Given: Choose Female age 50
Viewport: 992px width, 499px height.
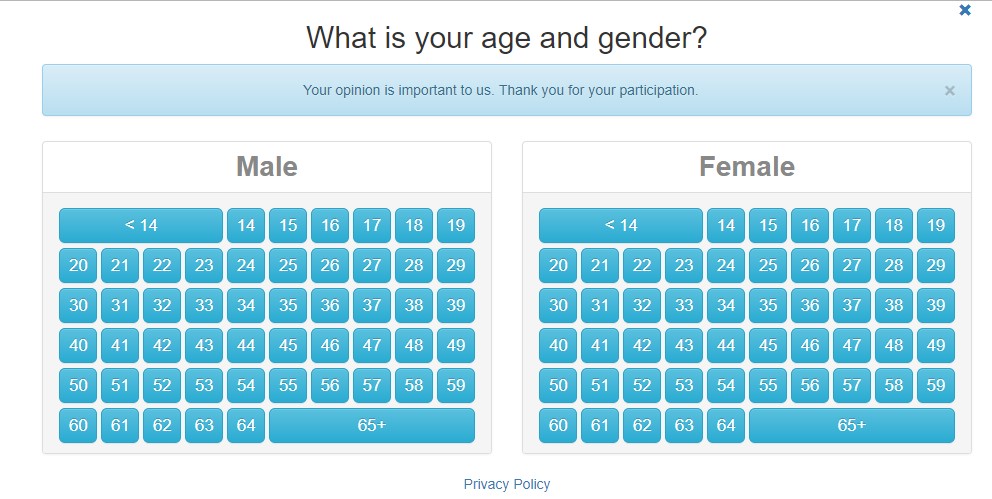Looking at the screenshot, I should tap(558, 385).
